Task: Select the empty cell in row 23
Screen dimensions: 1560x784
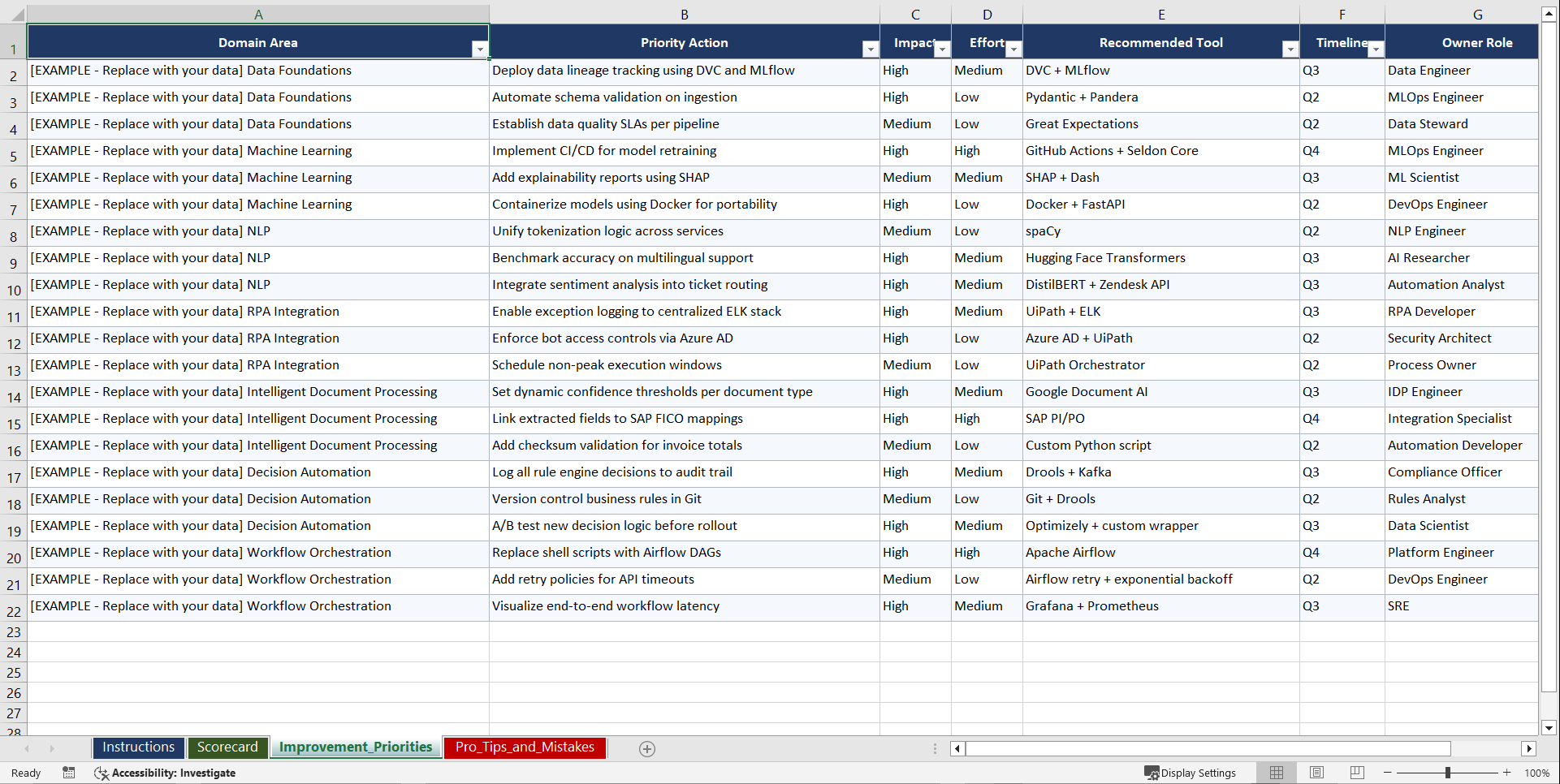Action: pos(258,631)
